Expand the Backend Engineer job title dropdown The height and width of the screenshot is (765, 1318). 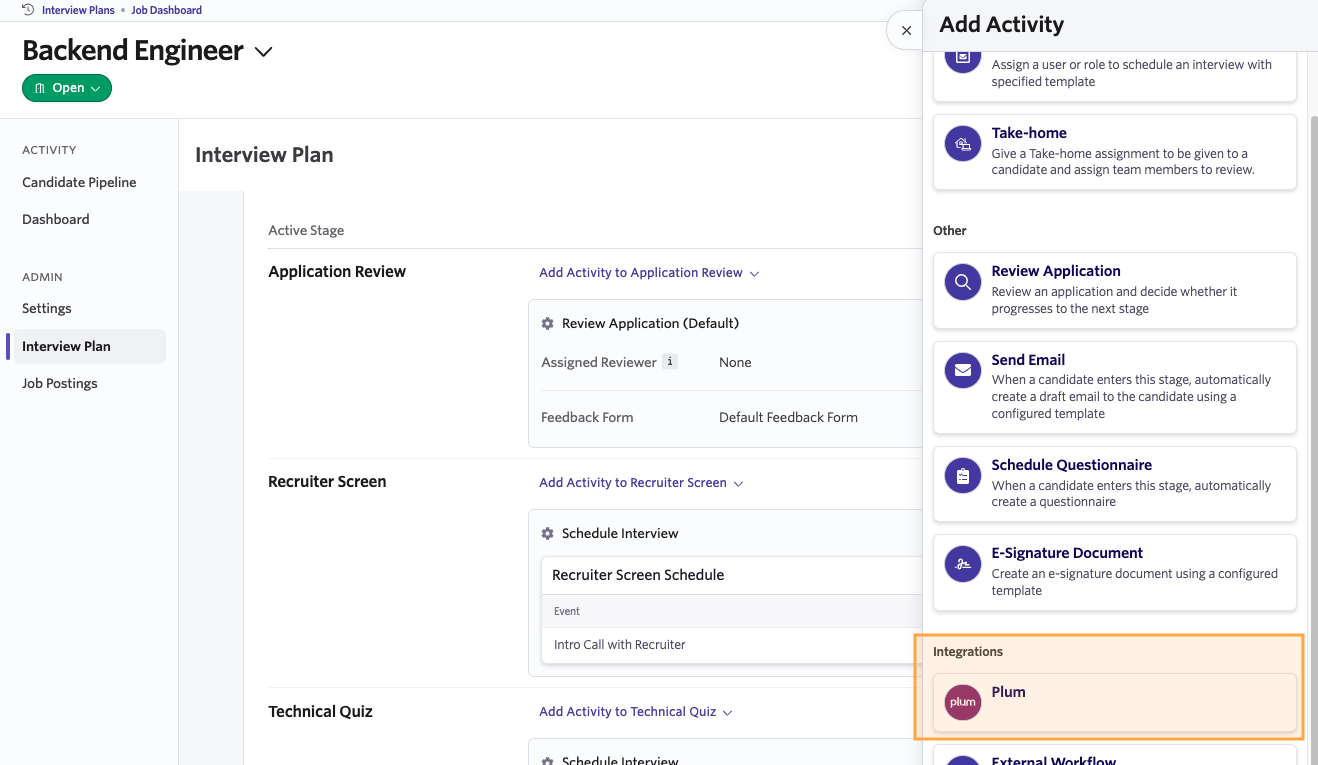pos(264,52)
